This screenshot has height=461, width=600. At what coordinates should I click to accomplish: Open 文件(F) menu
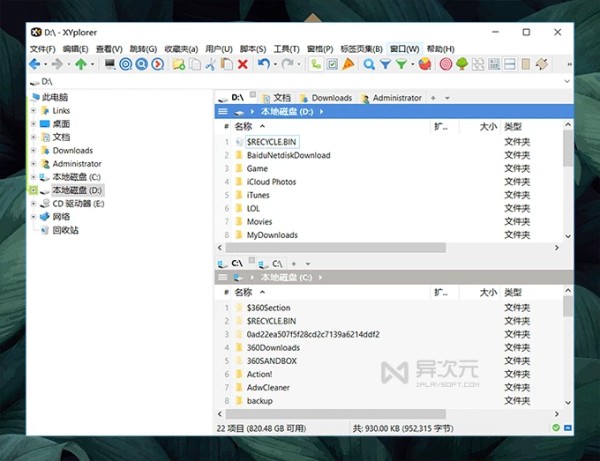point(43,49)
